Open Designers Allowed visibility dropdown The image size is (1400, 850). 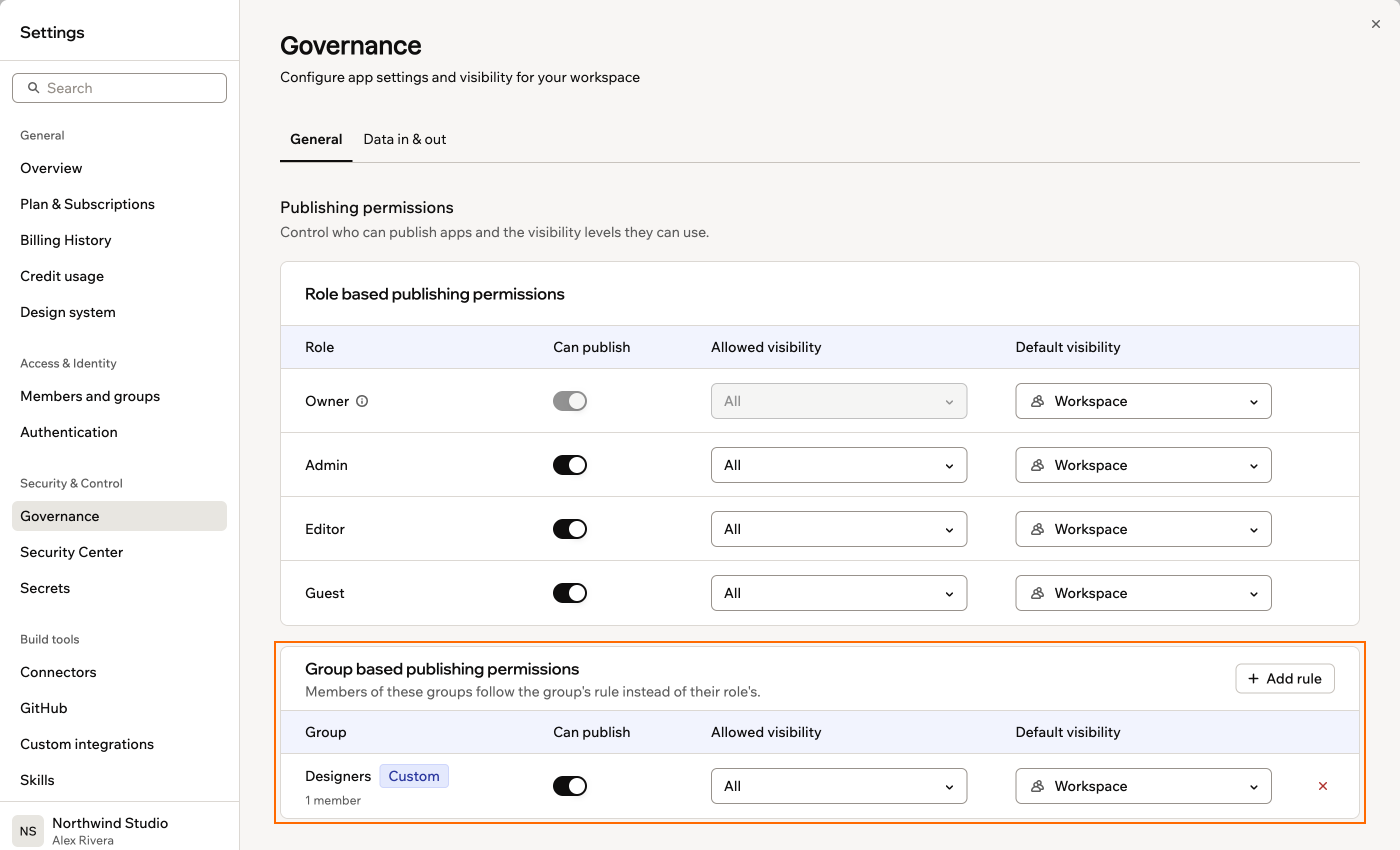point(839,786)
